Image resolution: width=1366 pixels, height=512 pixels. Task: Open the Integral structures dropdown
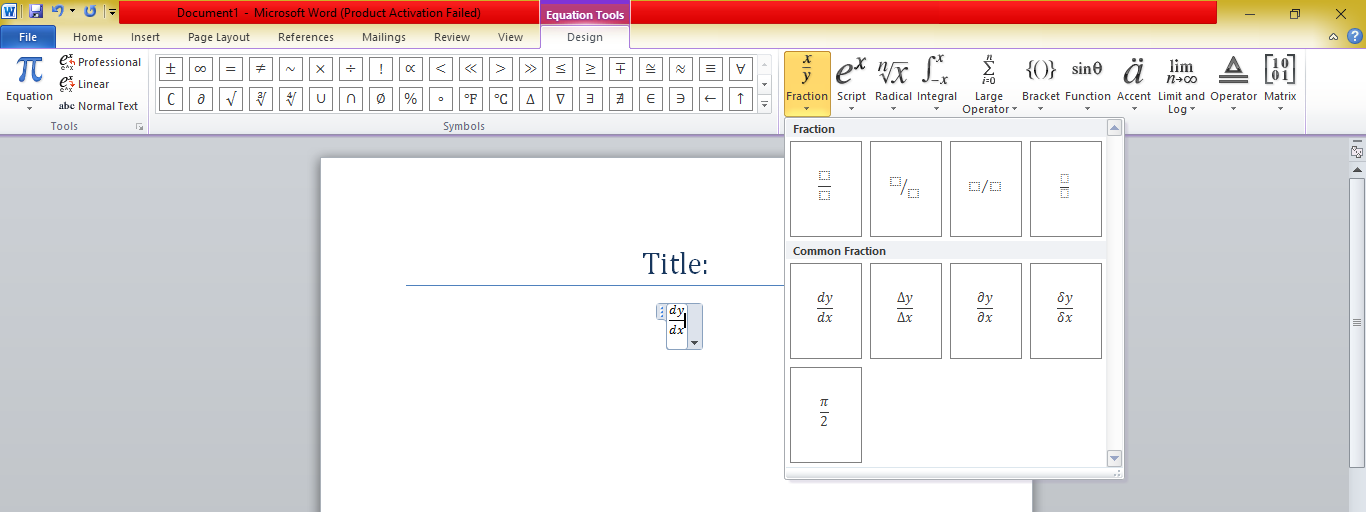point(937,84)
